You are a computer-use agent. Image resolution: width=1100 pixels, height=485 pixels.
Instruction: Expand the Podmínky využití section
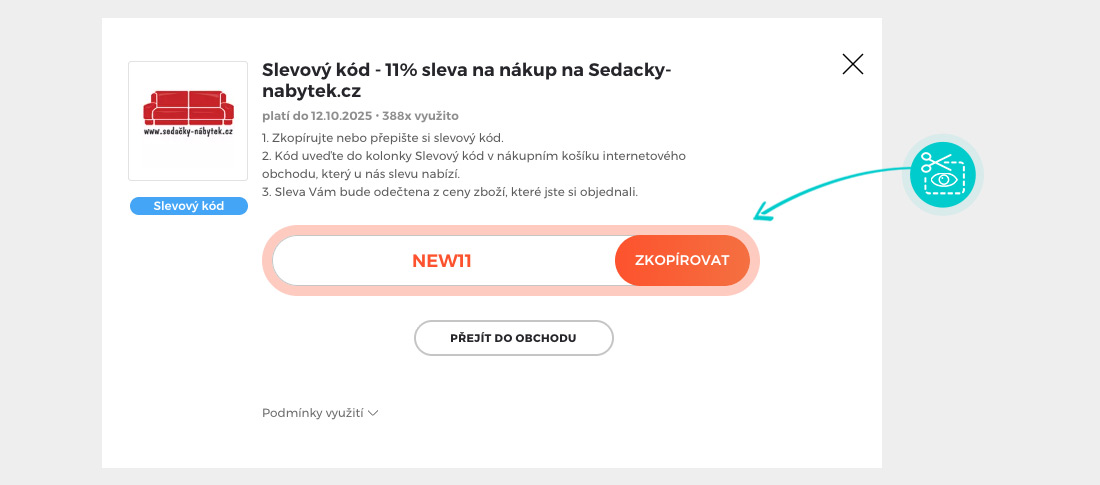coord(313,413)
